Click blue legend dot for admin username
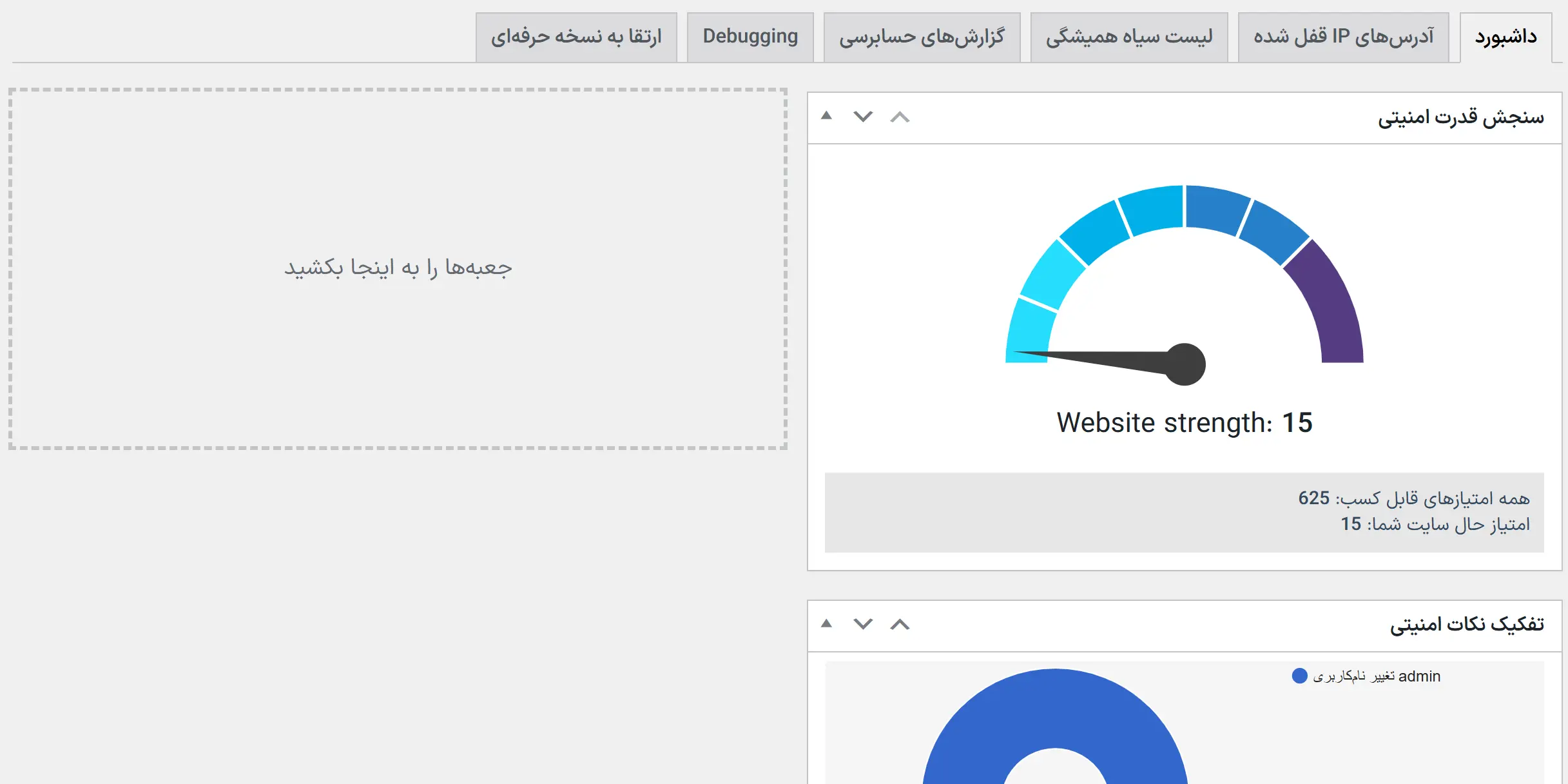 [1300, 676]
